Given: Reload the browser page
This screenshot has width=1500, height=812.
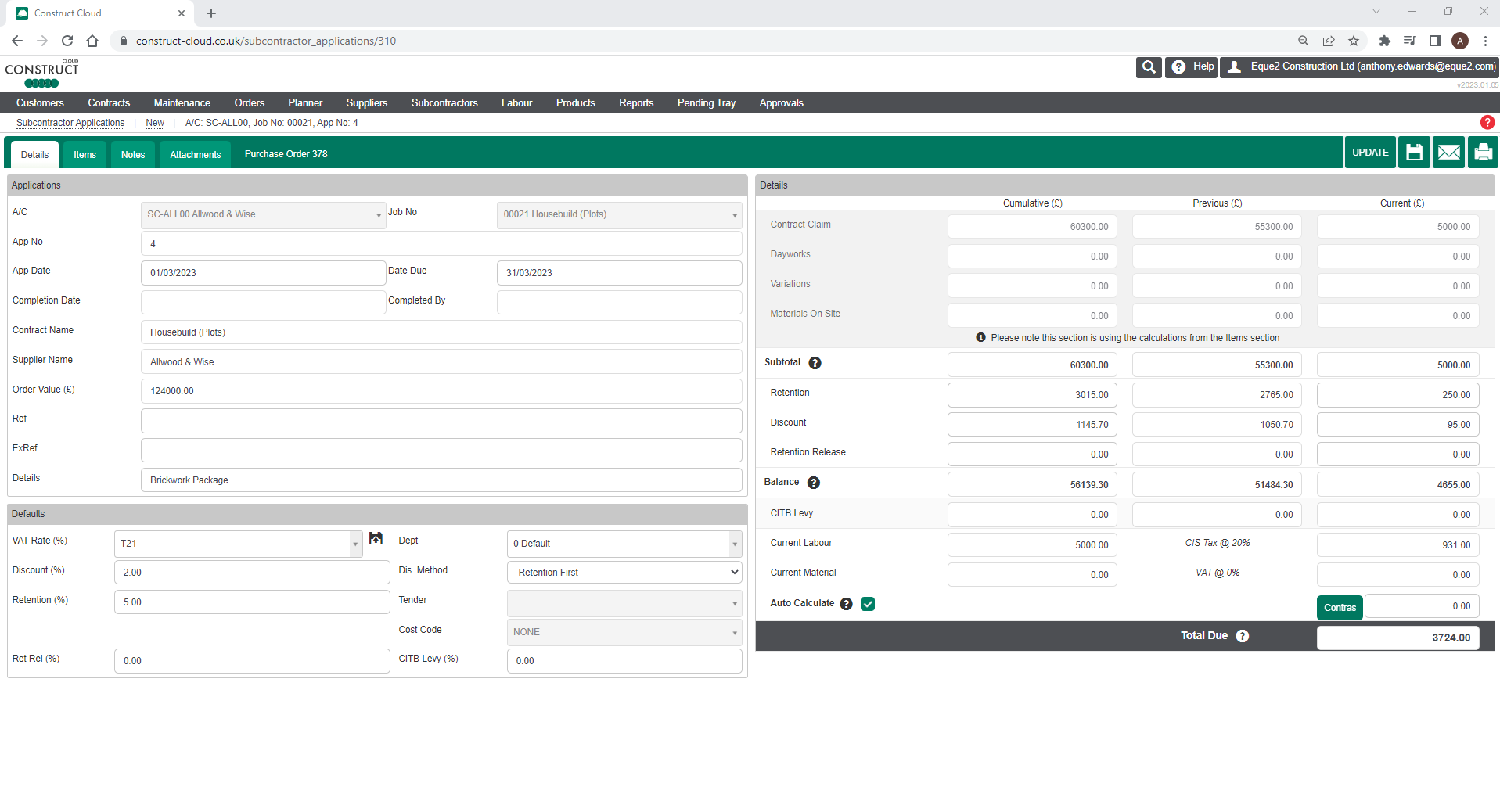Looking at the screenshot, I should click(67, 41).
